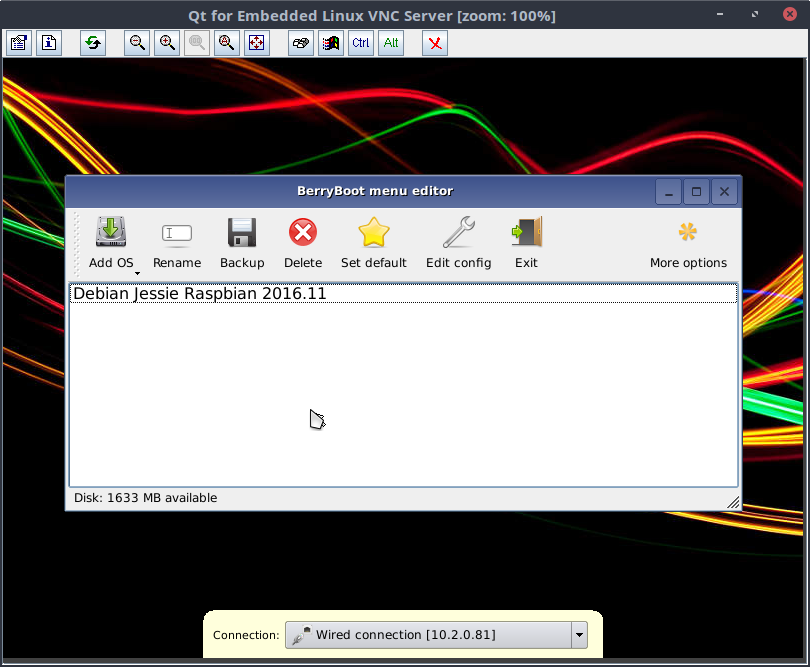This screenshot has width=810, height=667.
Task: Click Add OS in BerryBoot toolbar
Action: (111, 243)
